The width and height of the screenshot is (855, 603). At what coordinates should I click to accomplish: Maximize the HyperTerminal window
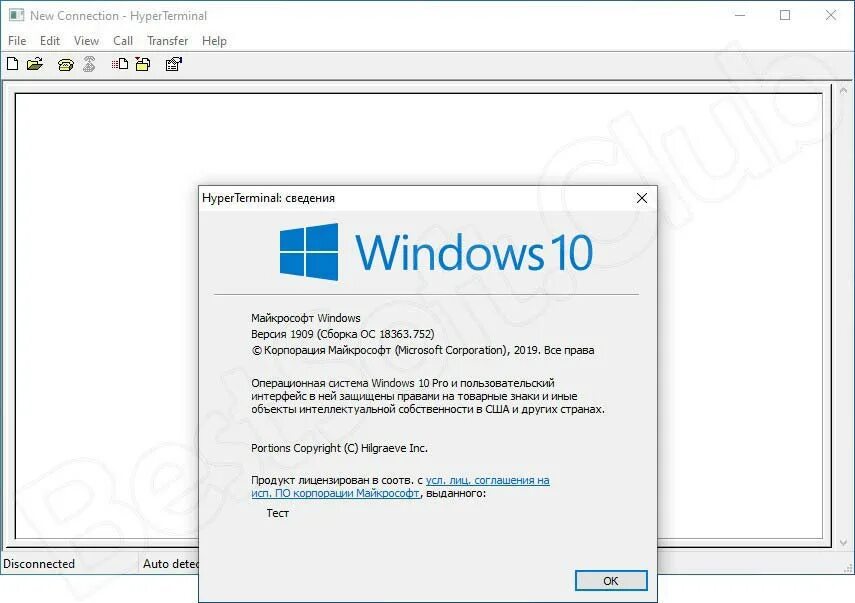(785, 15)
